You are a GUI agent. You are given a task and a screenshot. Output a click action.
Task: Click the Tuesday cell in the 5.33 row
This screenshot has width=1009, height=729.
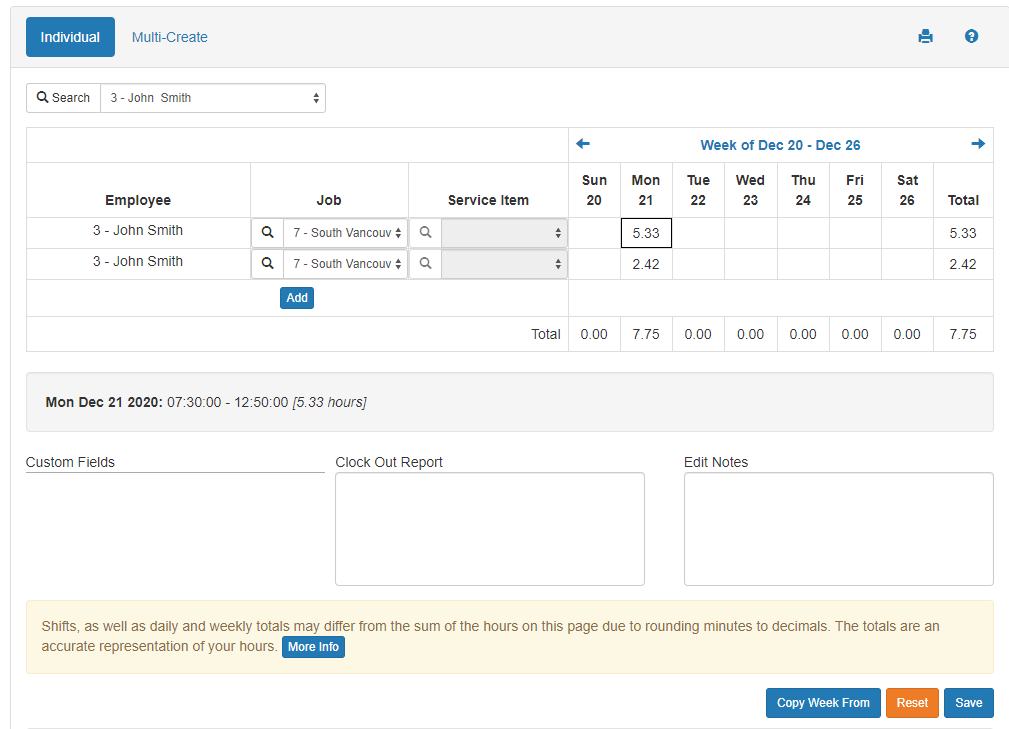tap(698, 233)
